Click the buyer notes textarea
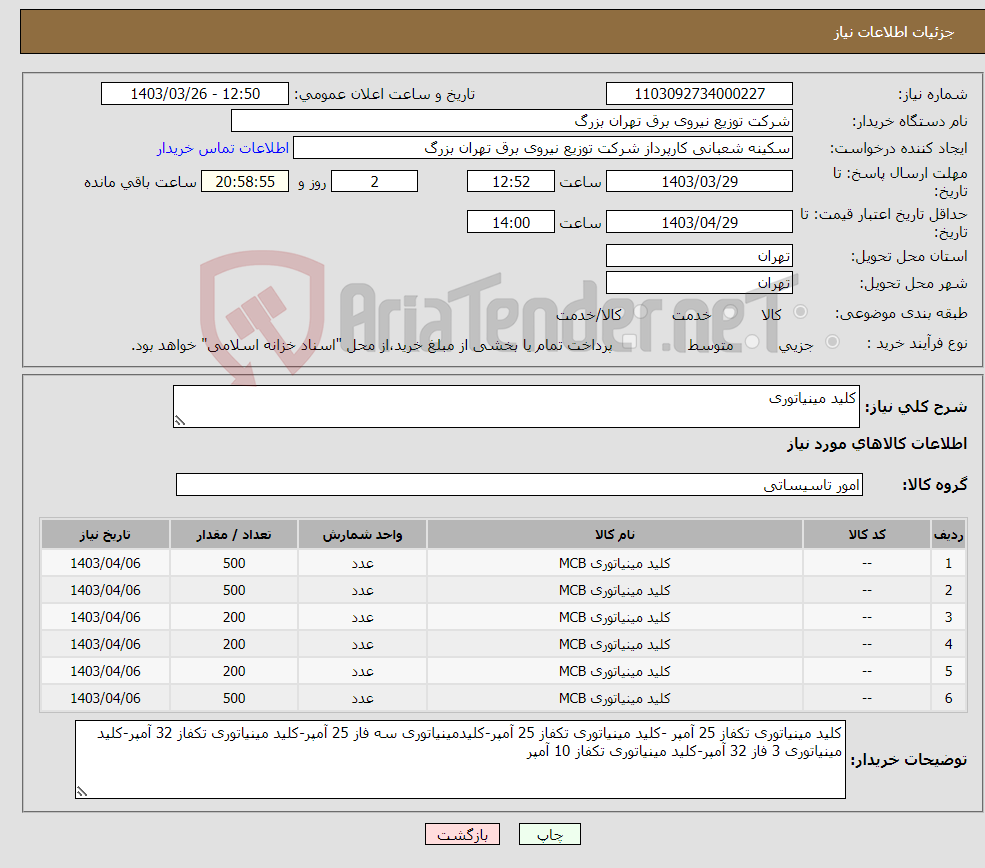 [460, 759]
